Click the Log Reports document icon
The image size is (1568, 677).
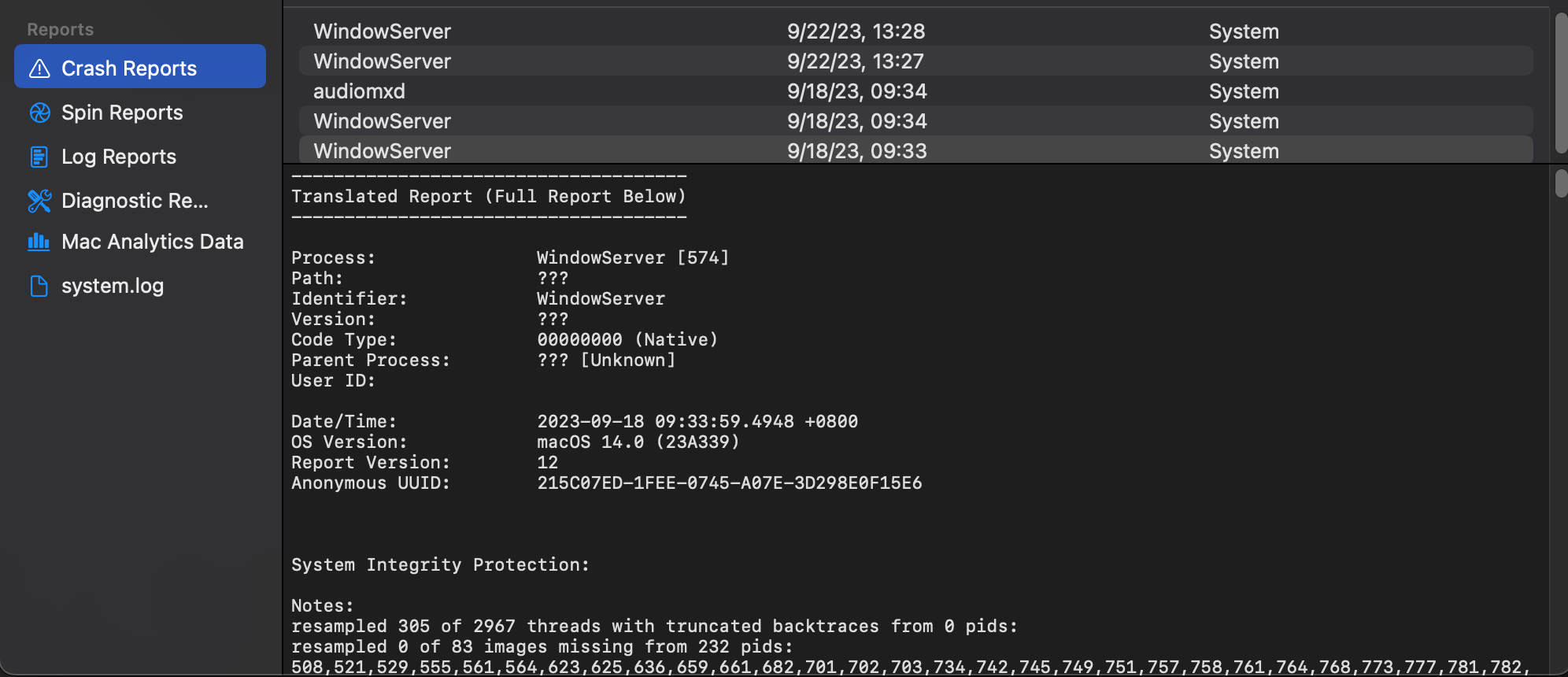pyautogui.click(x=39, y=157)
